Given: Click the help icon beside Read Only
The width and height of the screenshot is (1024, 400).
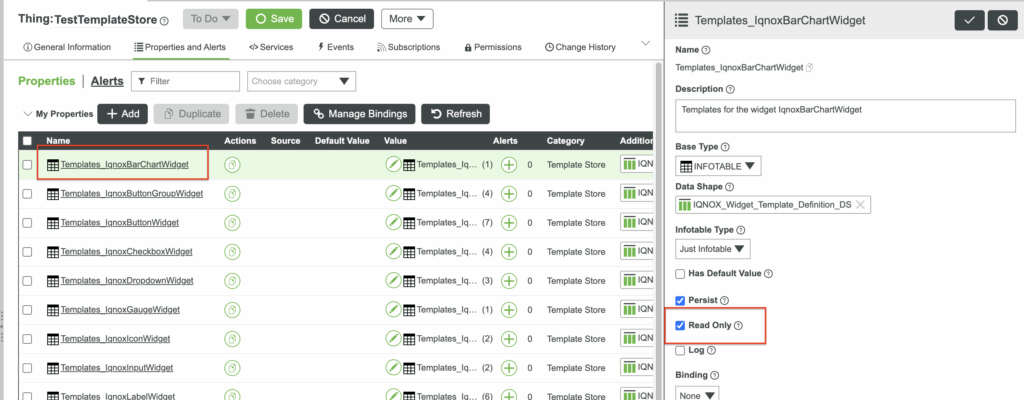Looking at the screenshot, I should (x=738, y=326).
